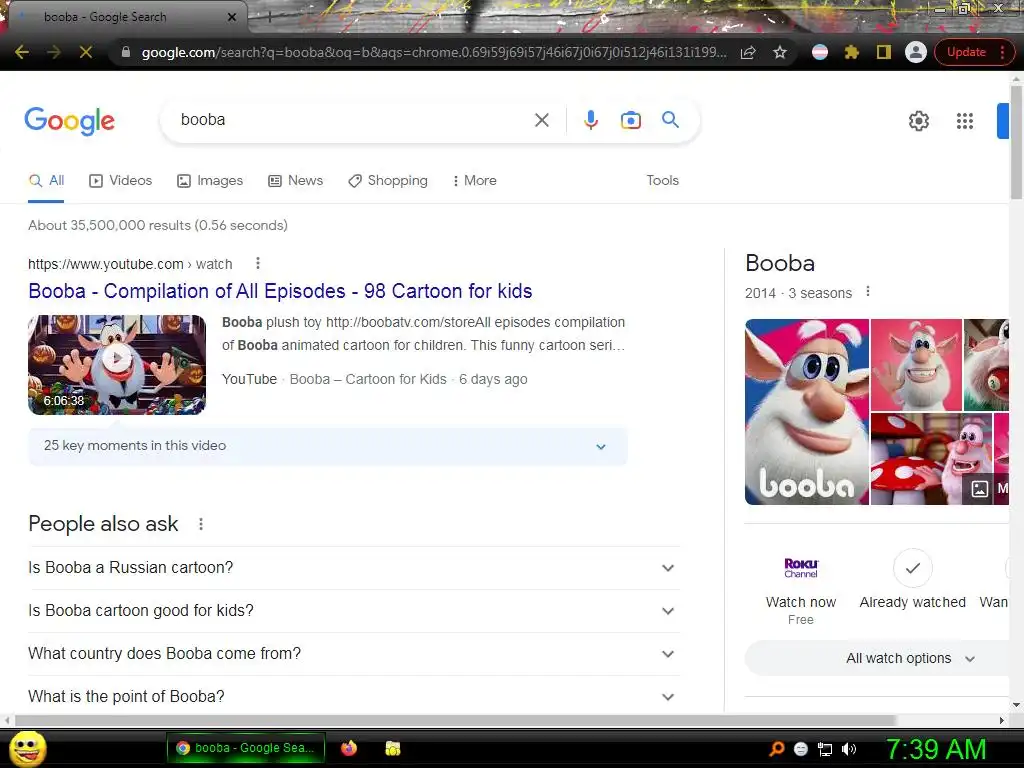The width and height of the screenshot is (1024, 768).
Task: Open file manager taskbar icon
Action: (392, 748)
